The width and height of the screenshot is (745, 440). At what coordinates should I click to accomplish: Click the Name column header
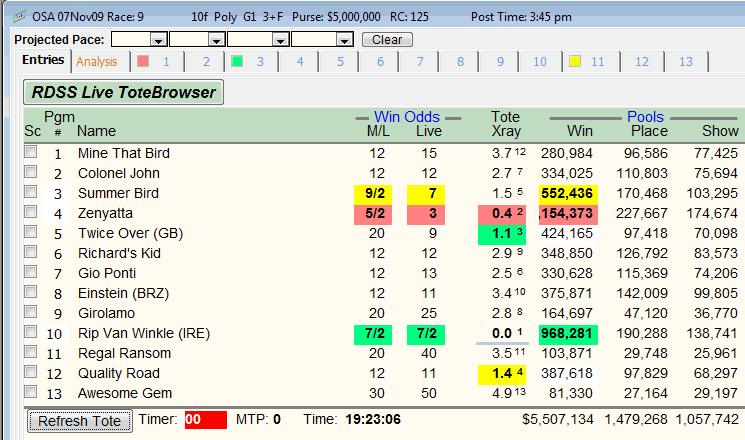pos(96,131)
